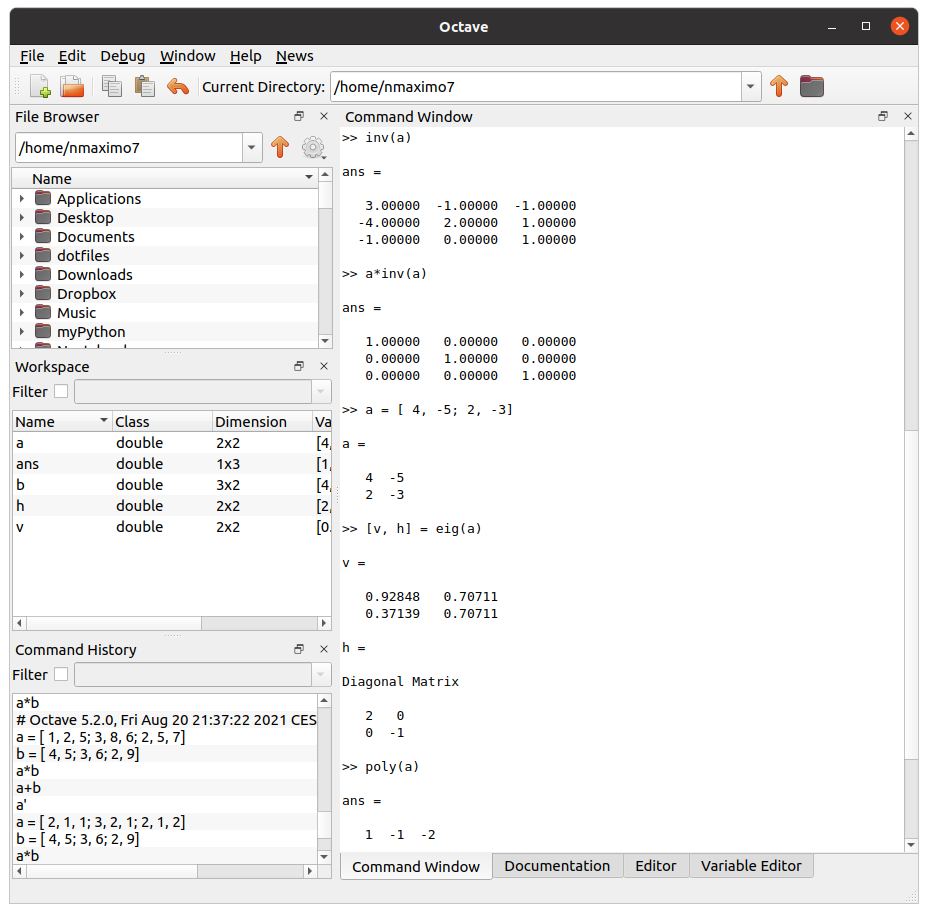Close the Workspace panel
Screen dimensions: 928x913
[x=323, y=367]
